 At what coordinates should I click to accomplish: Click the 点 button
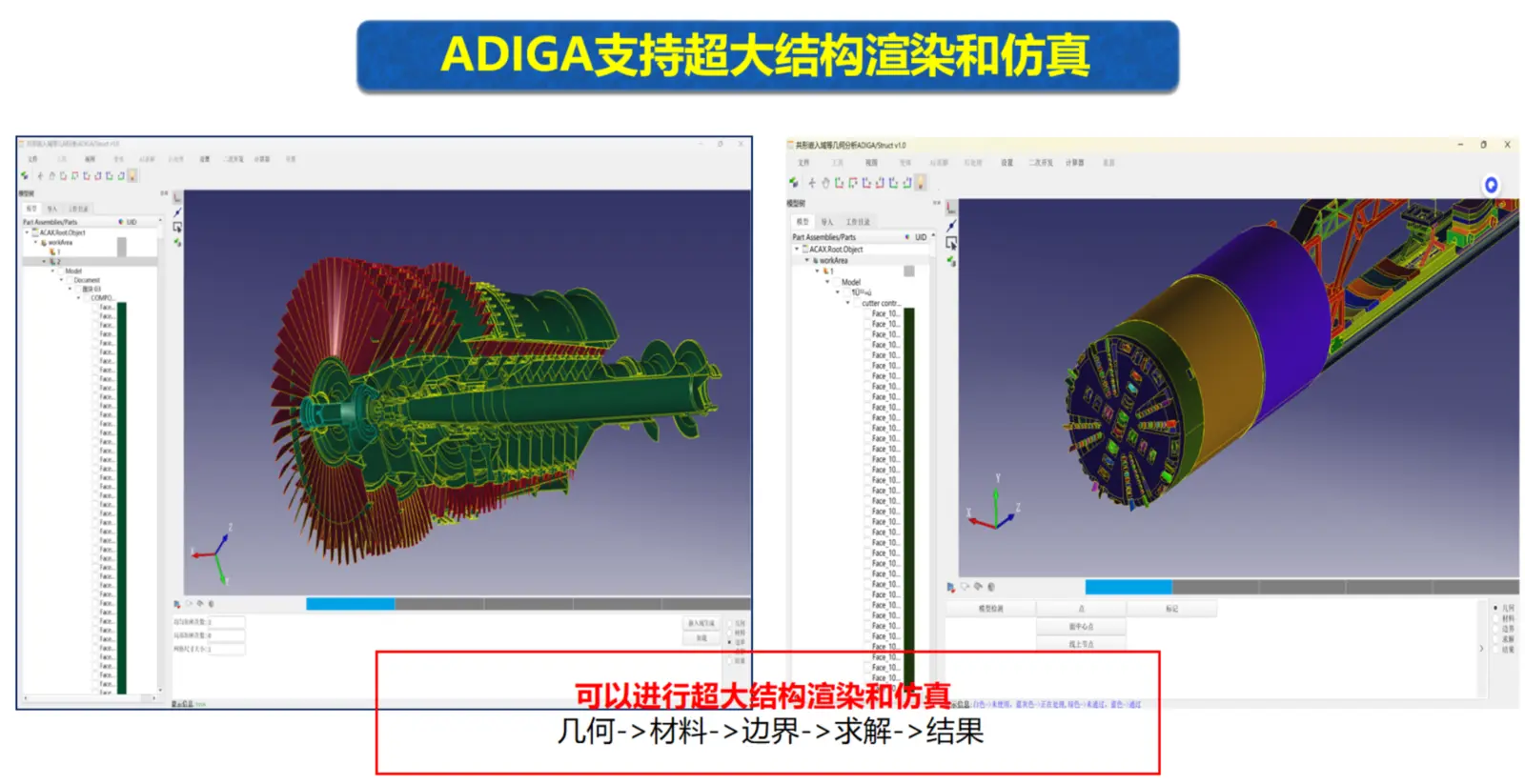[x=1081, y=609]
